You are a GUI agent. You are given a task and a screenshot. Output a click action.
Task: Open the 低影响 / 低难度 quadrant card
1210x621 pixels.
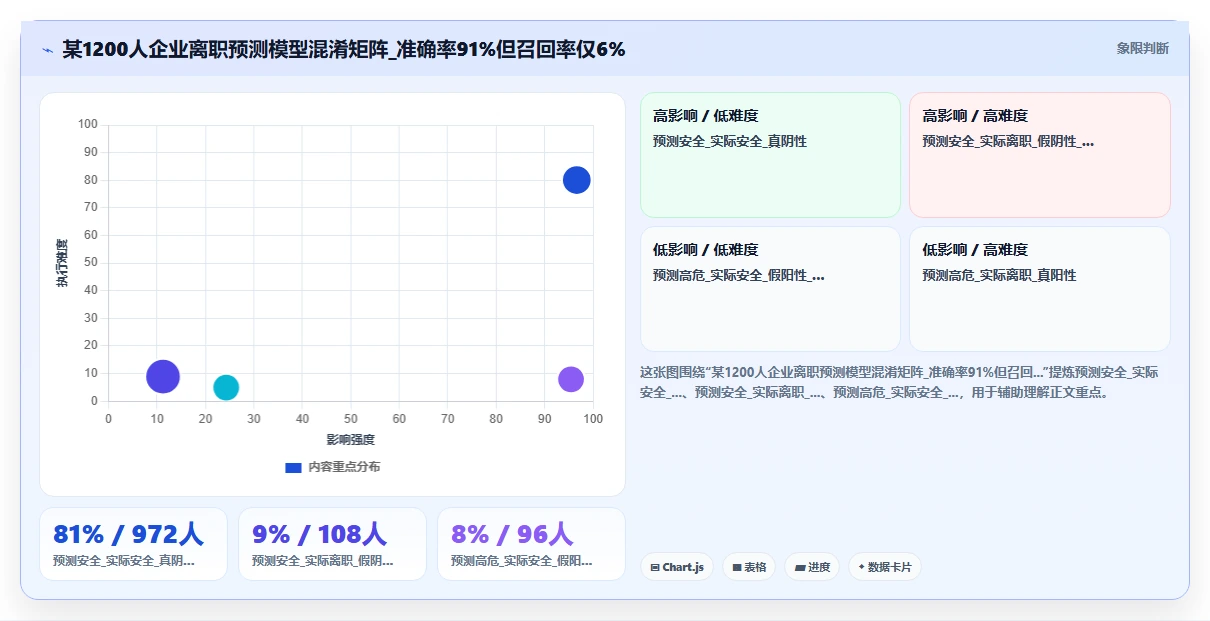pos(770,288)
